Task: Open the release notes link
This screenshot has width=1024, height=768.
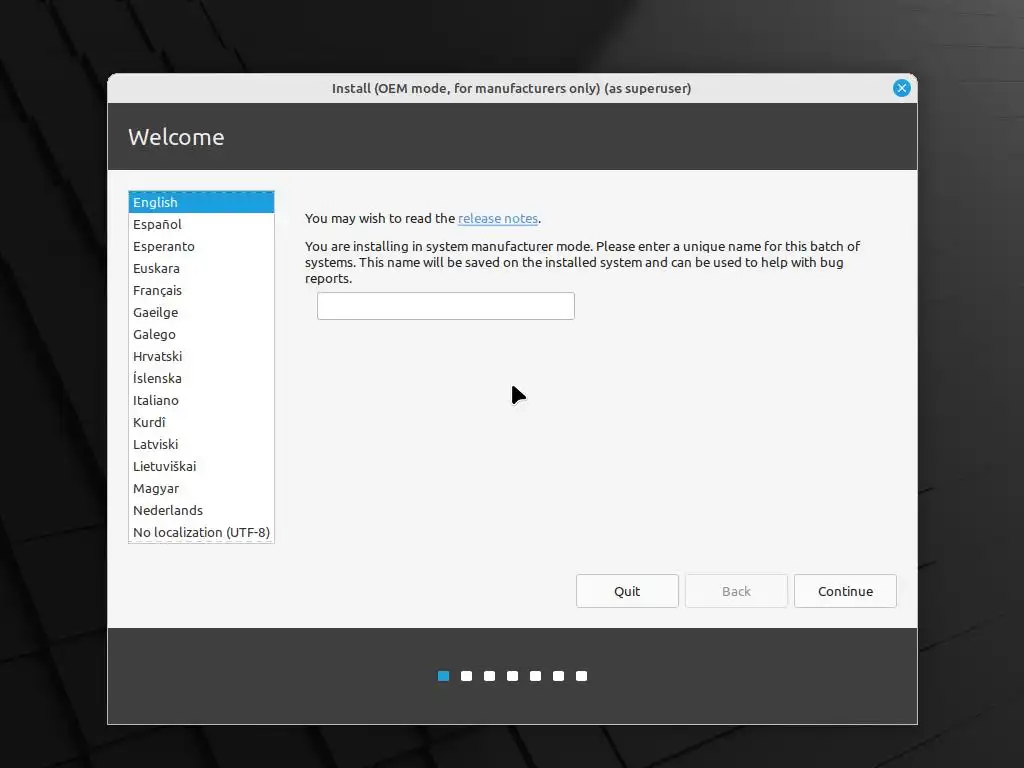Action: (x=498, y=218)
